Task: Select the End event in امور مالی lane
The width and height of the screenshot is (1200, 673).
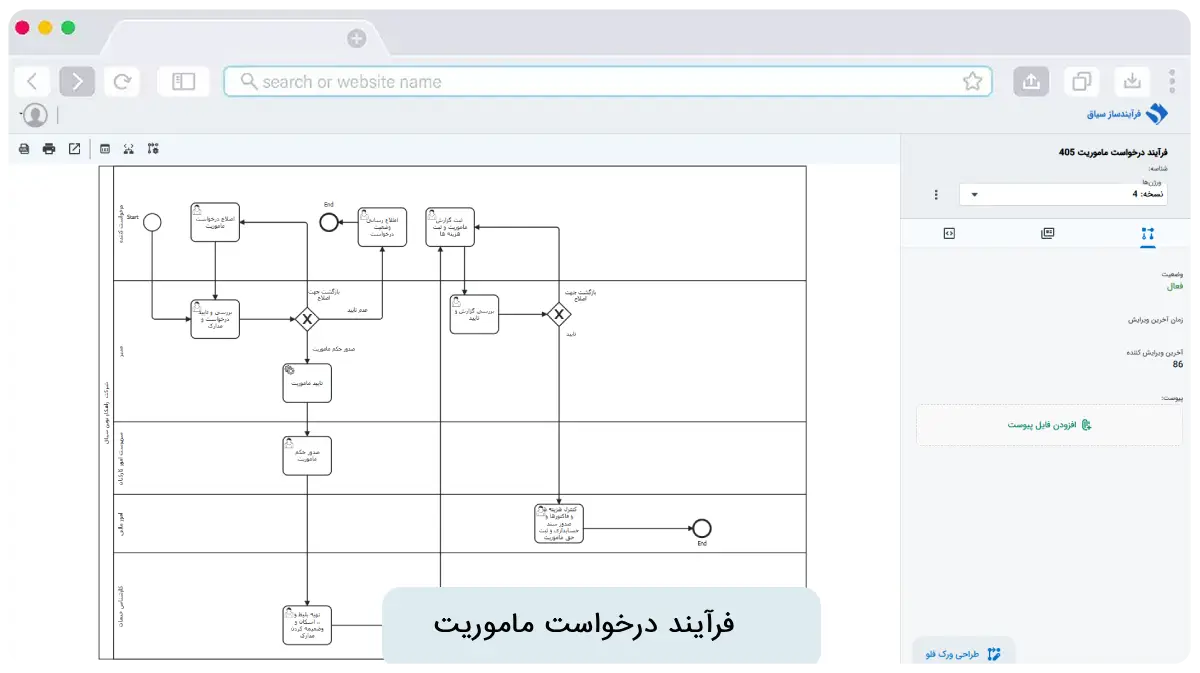Action: [x=701, y=528]
